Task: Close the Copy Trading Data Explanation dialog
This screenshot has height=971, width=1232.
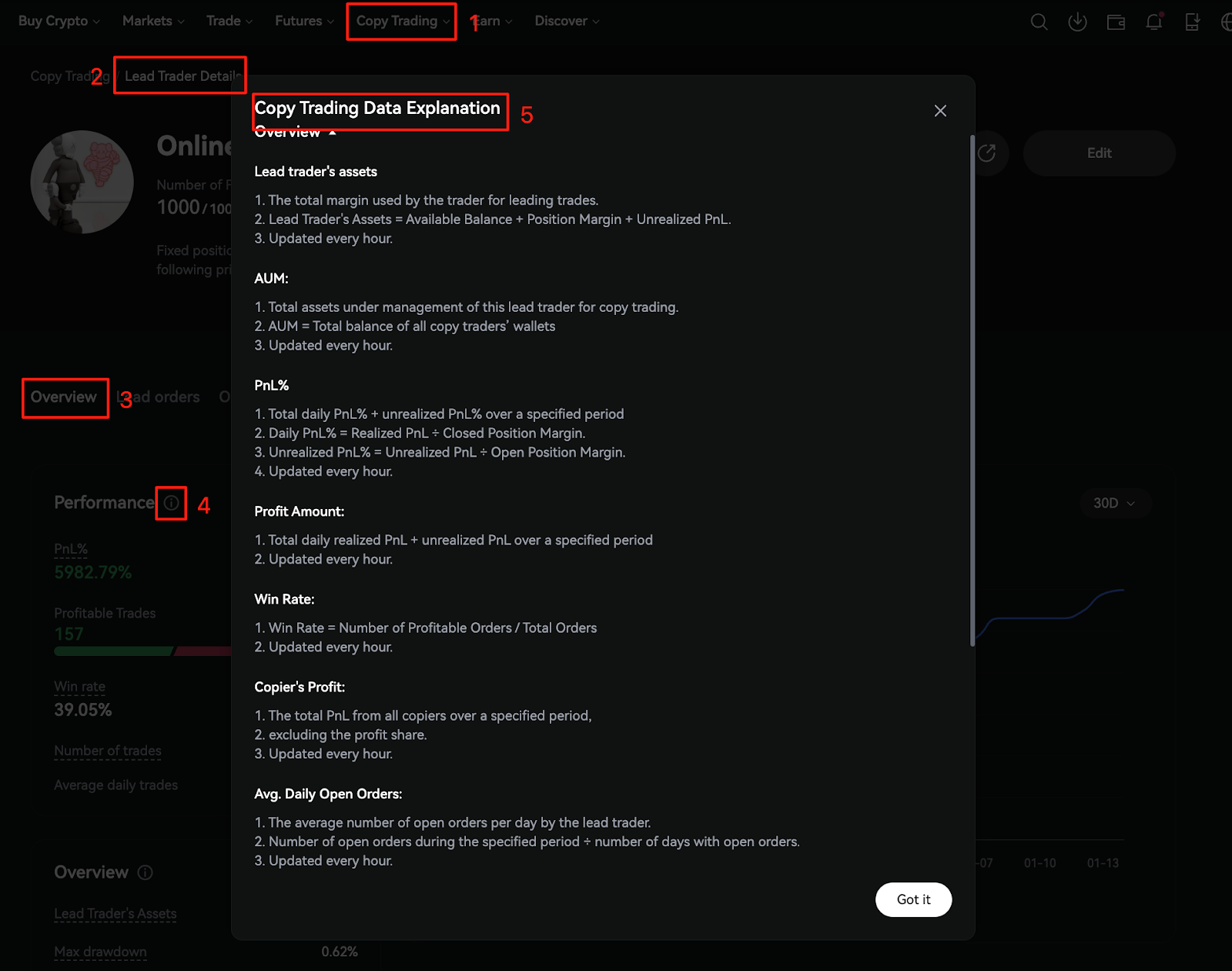Action: (x=940, y=111)
